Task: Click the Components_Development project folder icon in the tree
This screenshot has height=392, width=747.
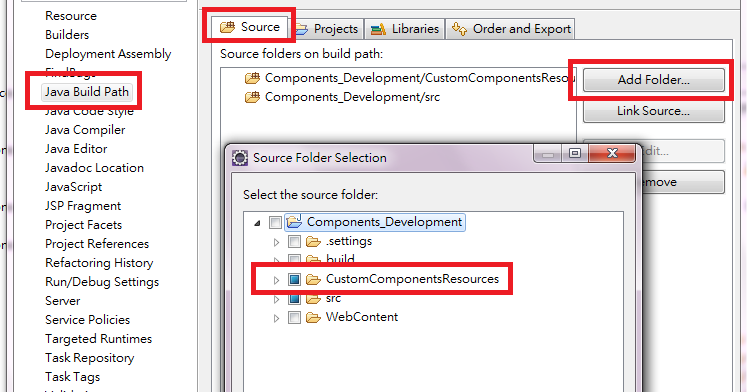Action: (294, 222)
